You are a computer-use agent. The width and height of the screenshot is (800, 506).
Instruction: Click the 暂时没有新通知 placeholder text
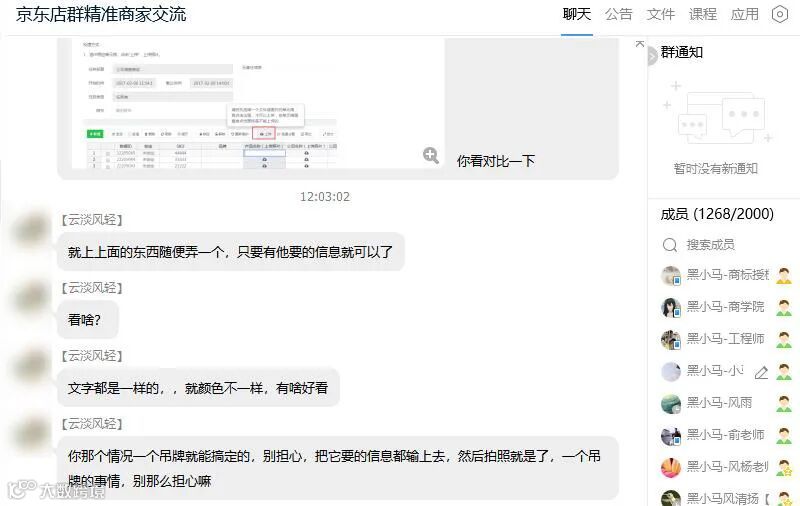(x=715, y=168)
